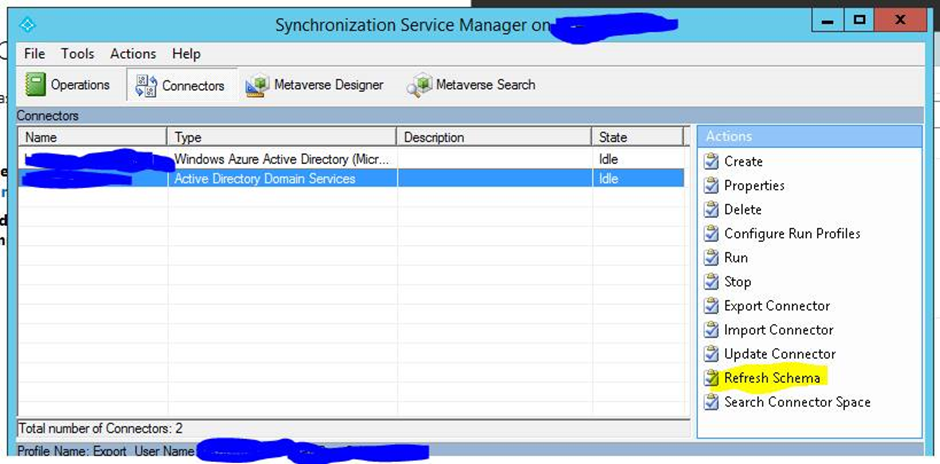The width and height of the screenshot is (940, 464).
Task: Select Import Connector link
Action: (x=779, y=330)
